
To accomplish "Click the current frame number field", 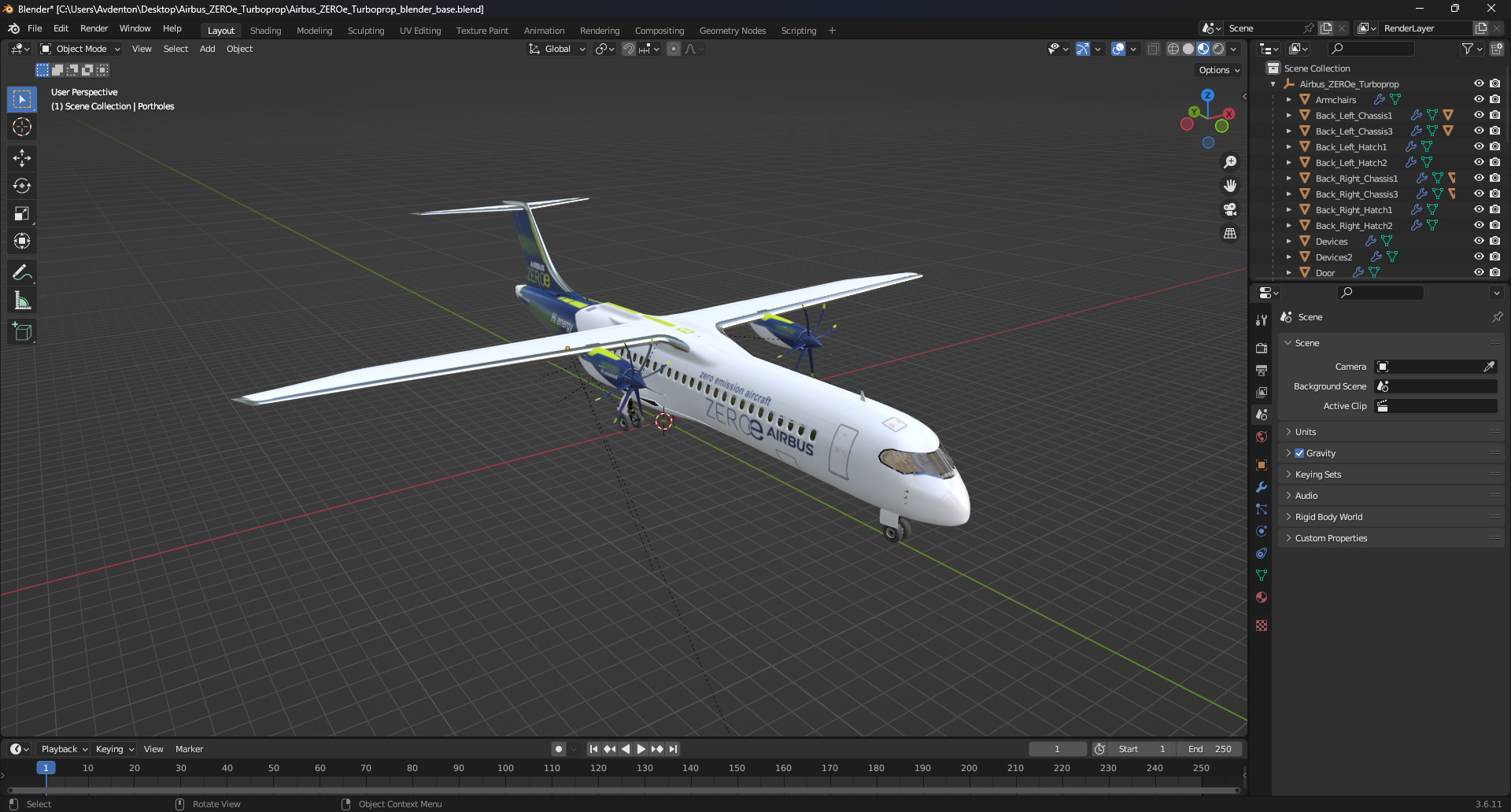I will 1057,749.
